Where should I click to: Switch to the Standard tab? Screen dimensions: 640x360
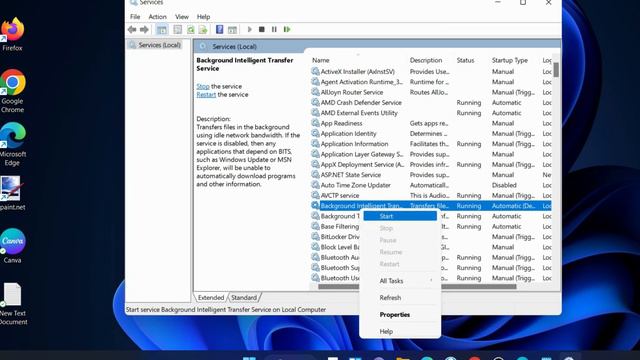point(244,298)
